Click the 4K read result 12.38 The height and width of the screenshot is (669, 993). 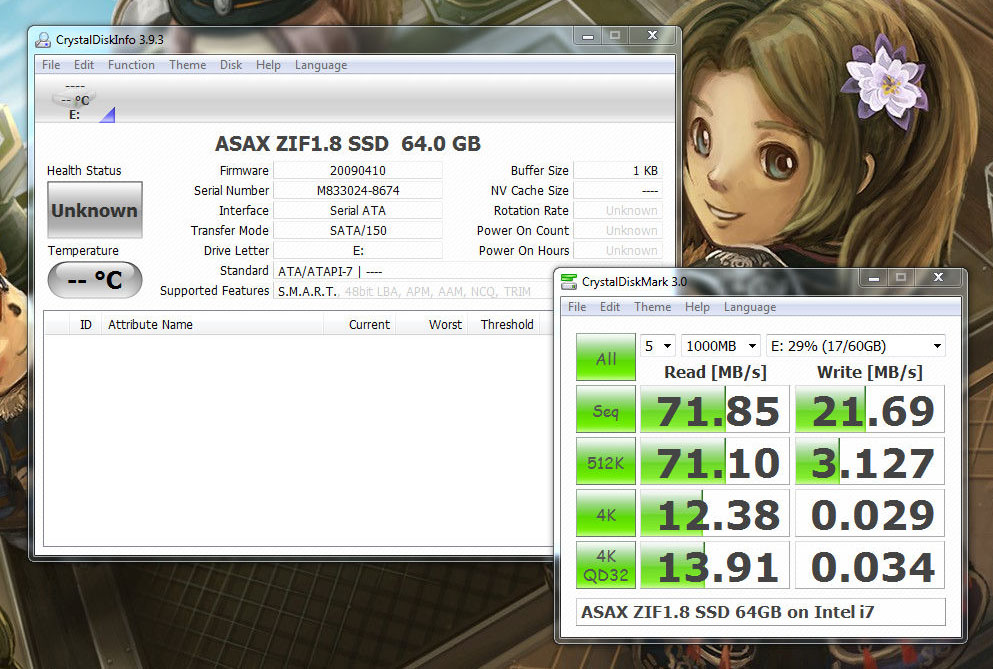point(715,513)
